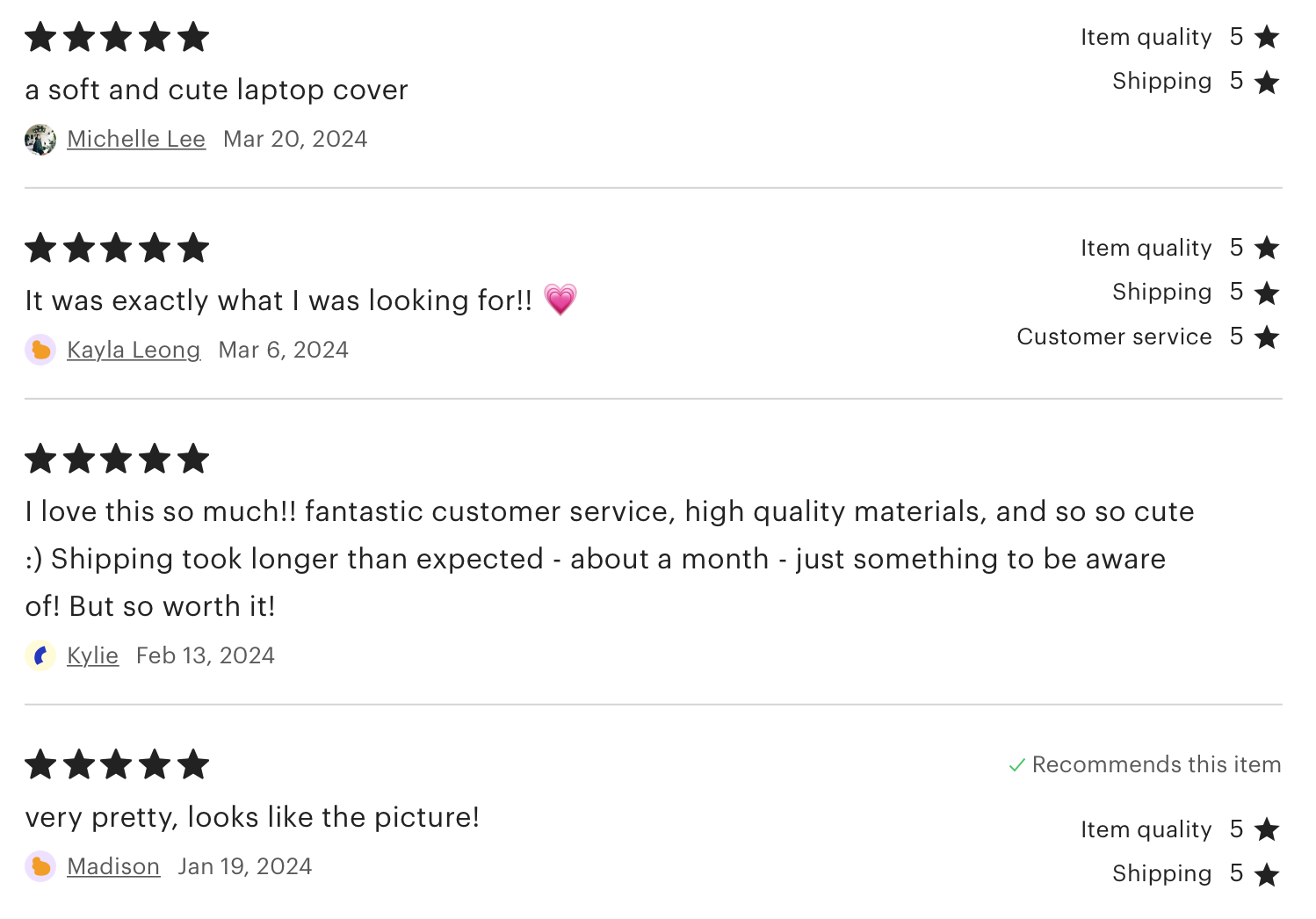
Task: Click the five-star rating on Kylie's review
Action: (x=117, y=459)
